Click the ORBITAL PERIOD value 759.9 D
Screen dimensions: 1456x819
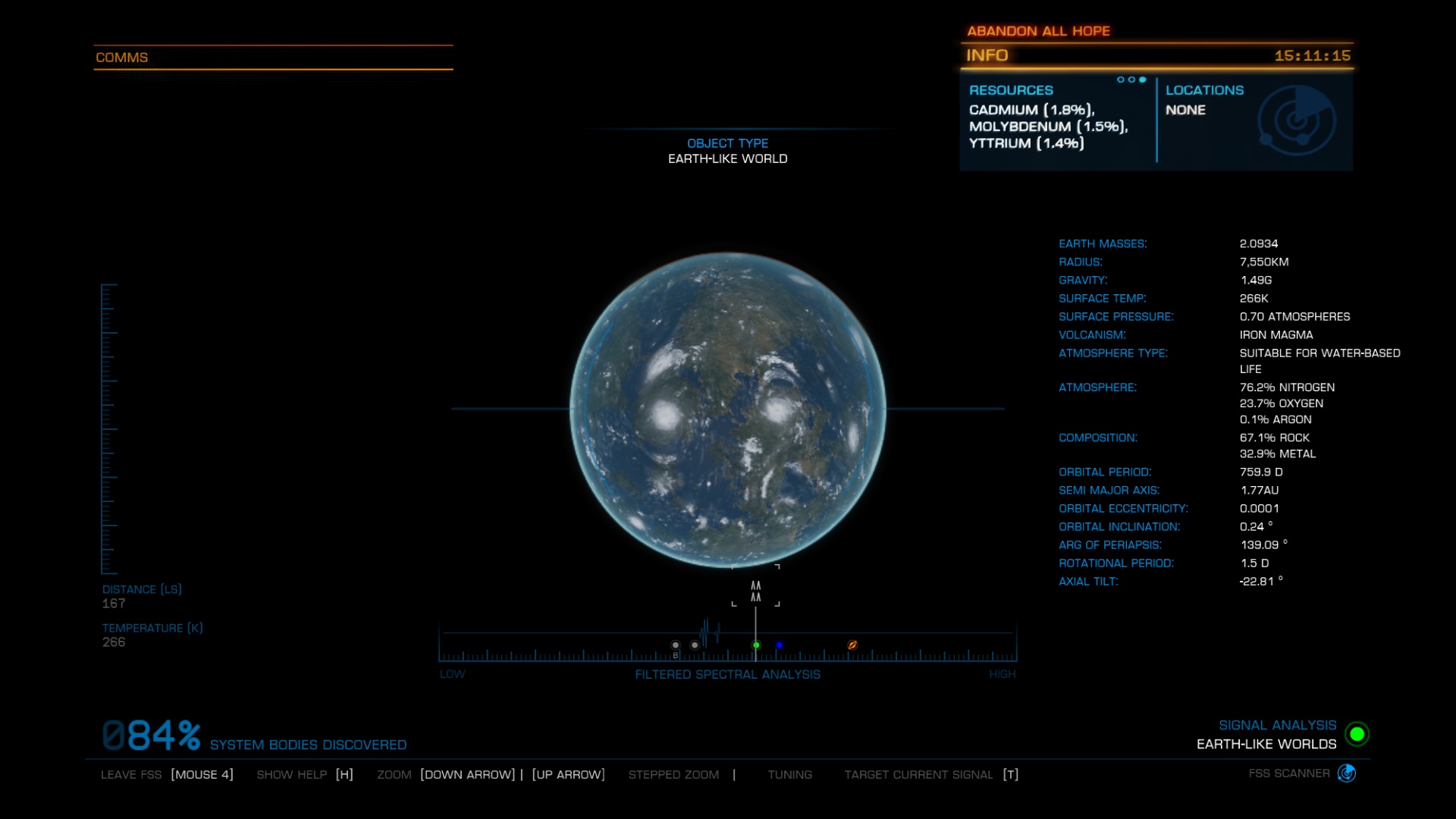[1261, 472]
